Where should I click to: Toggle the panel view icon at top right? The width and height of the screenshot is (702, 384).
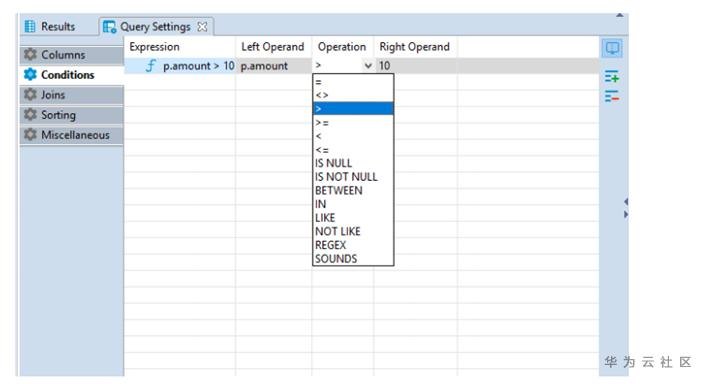(x=612, y=48)
